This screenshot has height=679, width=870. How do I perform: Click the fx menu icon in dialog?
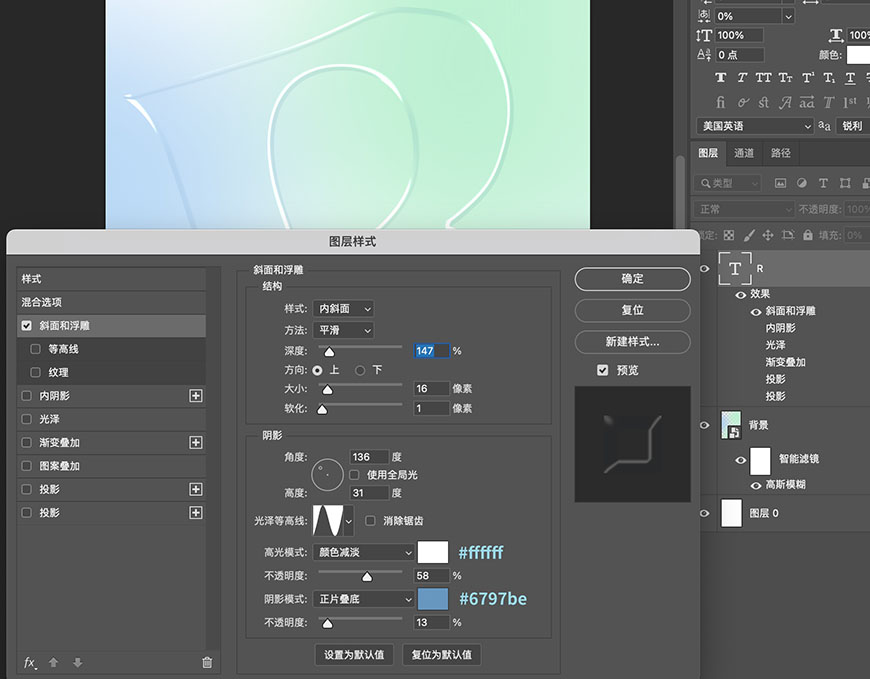(x=31, y=663)
